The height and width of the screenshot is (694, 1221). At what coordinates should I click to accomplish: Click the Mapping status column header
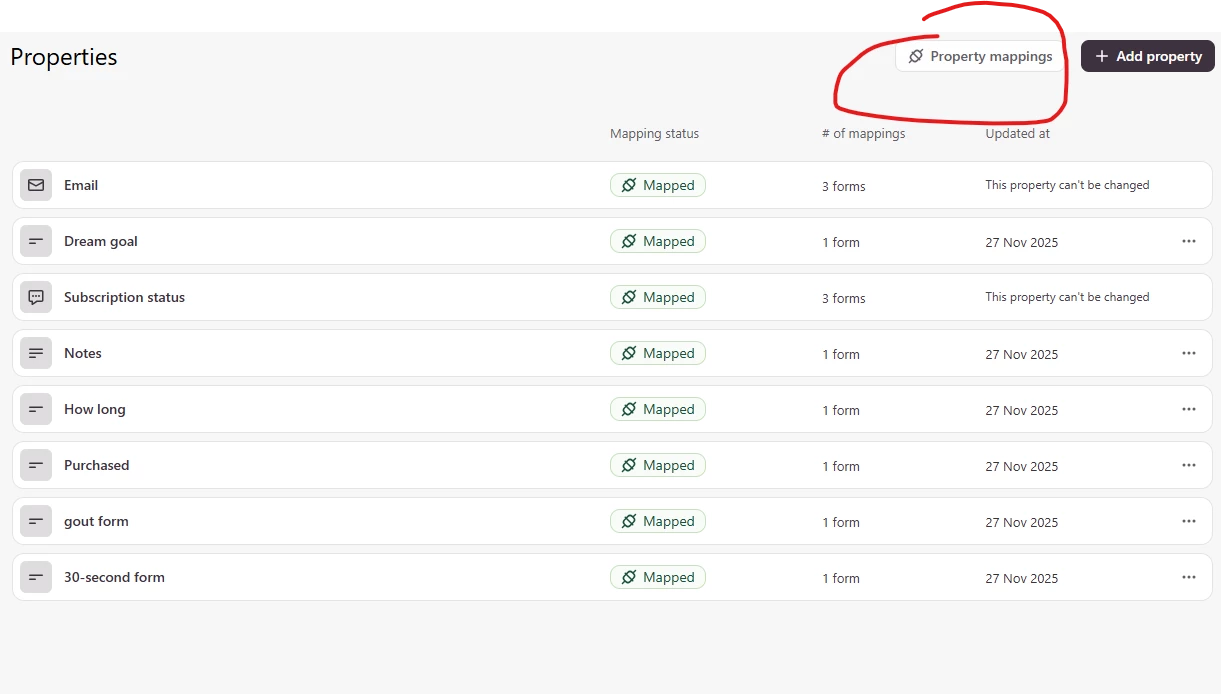(x=654, y=133)
